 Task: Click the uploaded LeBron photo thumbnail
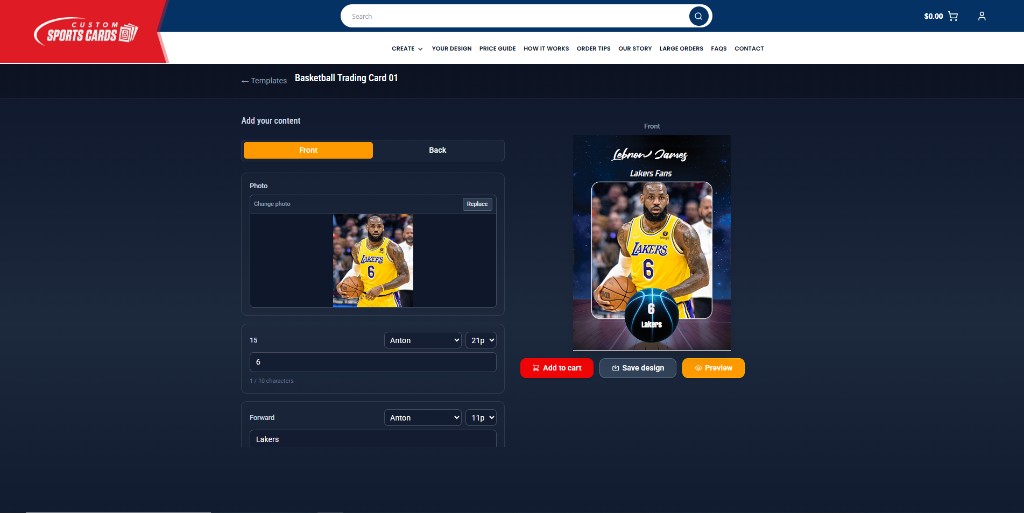pos(373,260)
